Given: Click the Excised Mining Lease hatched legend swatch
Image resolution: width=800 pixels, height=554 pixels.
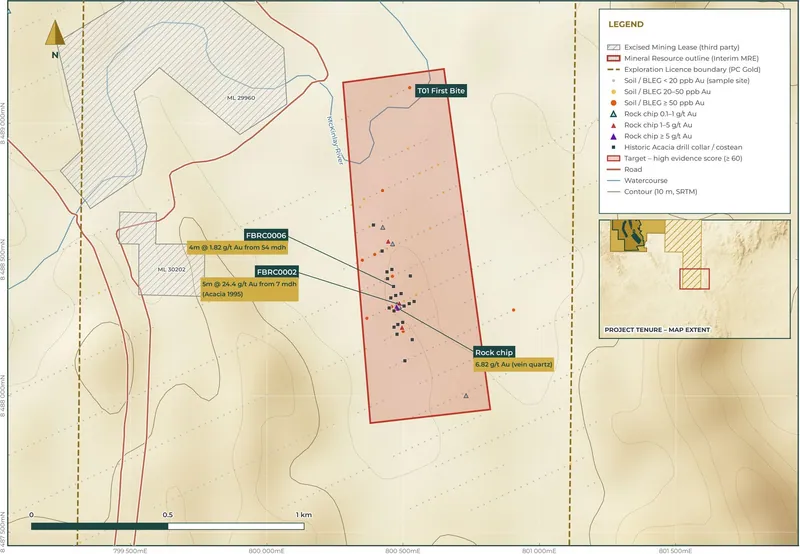Looking at the screenshot, I should (x=613, y=47).
